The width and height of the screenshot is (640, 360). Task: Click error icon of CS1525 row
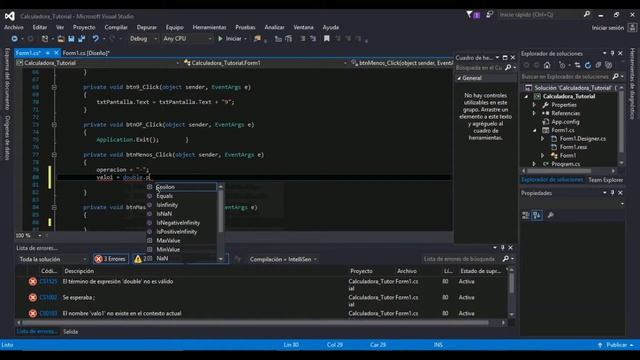click(33, 282)
